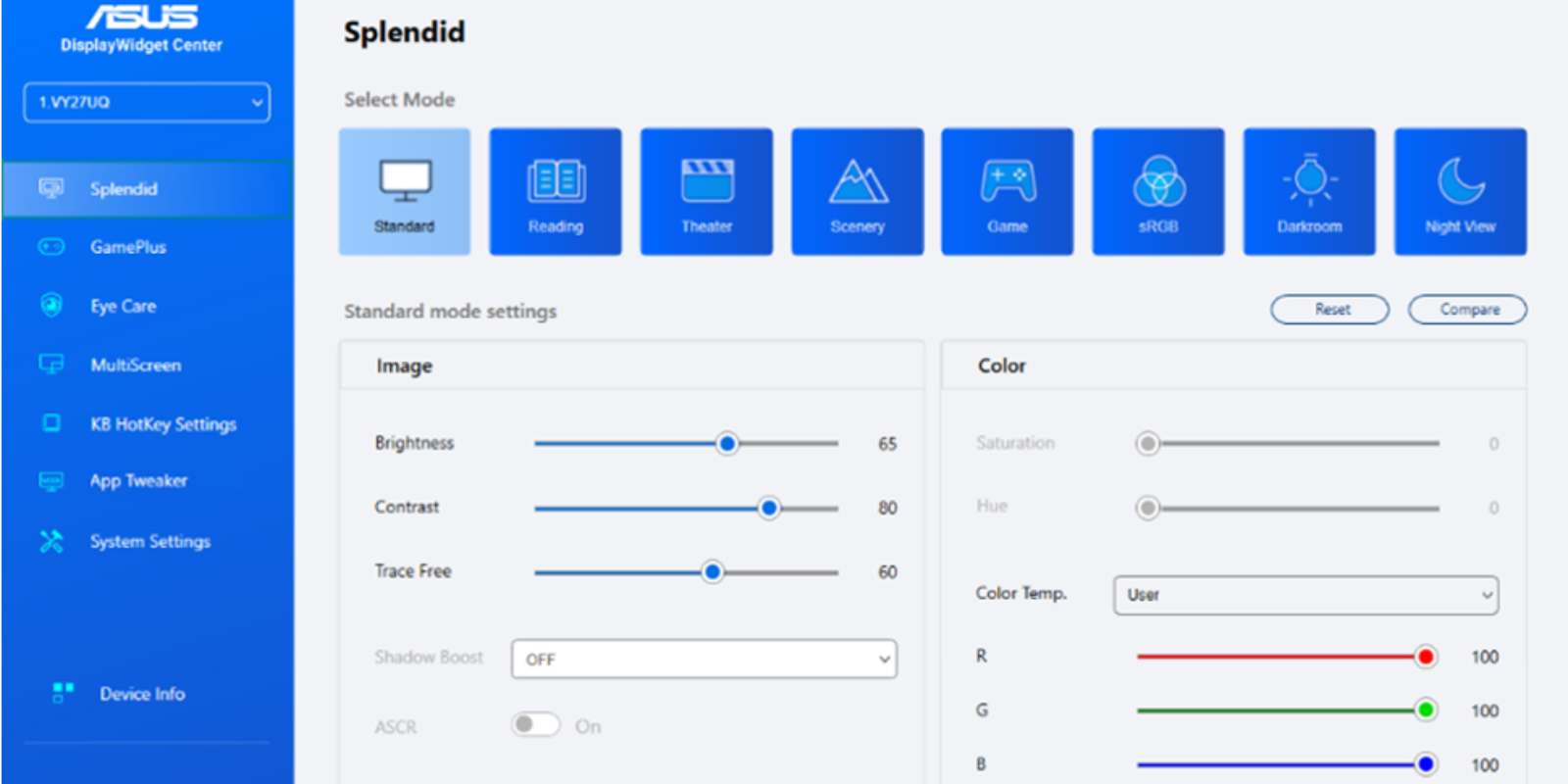Switch to Theater mode clapperboard icon

tap(707, 180)
